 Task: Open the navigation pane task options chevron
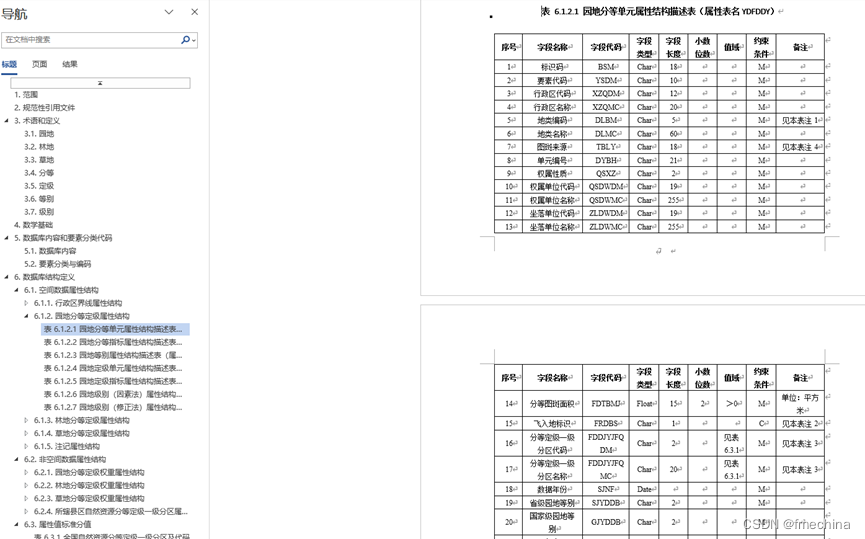(169, 12)
